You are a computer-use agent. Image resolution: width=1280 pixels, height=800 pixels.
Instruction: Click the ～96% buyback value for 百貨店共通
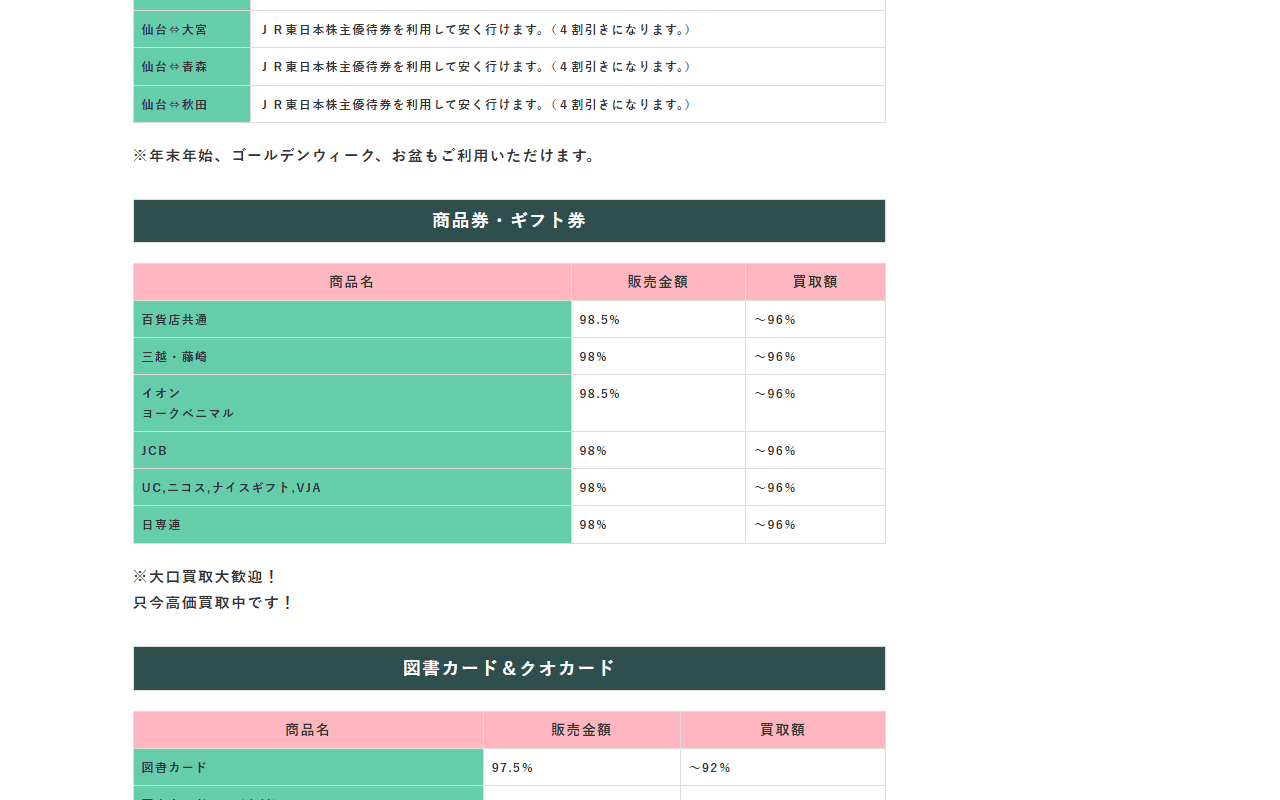tap(775, 320)
